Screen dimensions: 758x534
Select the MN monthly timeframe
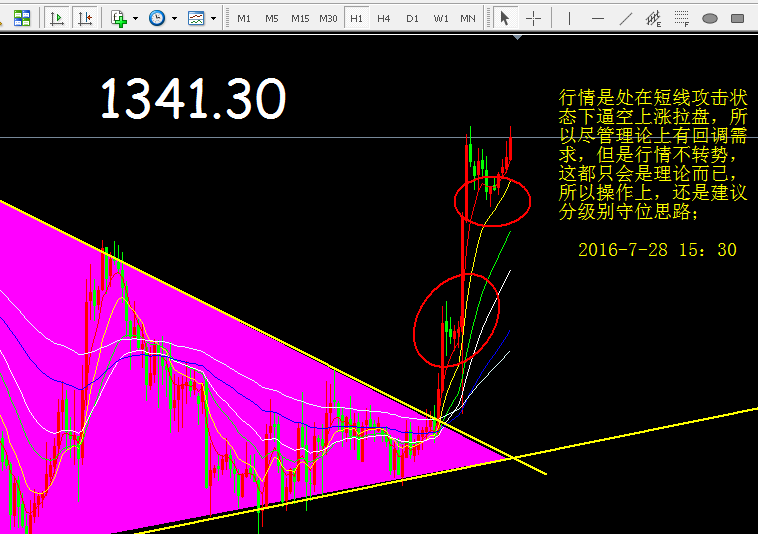(467, 18)
